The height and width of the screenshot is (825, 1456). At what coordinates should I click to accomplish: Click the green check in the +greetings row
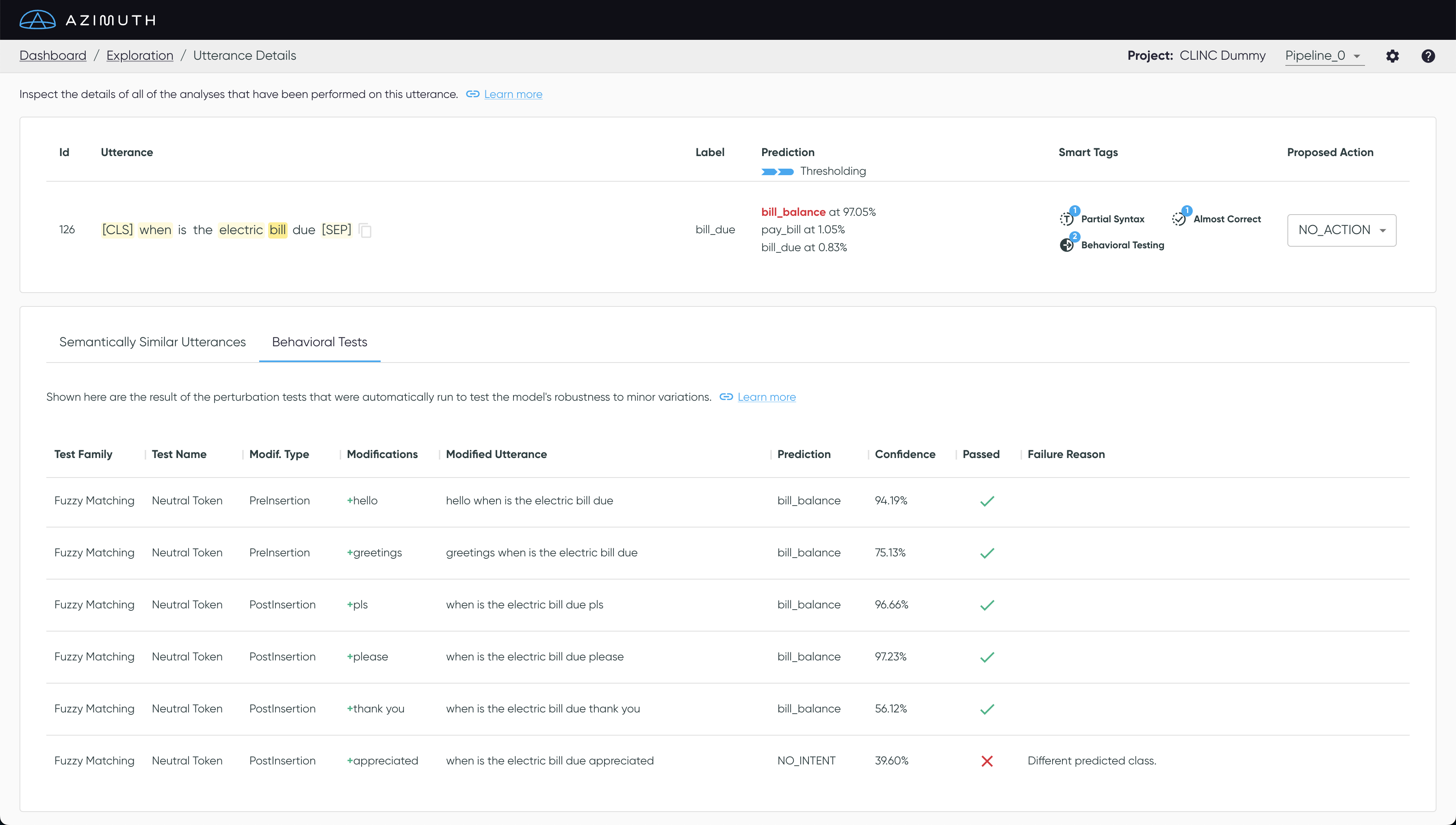click(987, 553)
